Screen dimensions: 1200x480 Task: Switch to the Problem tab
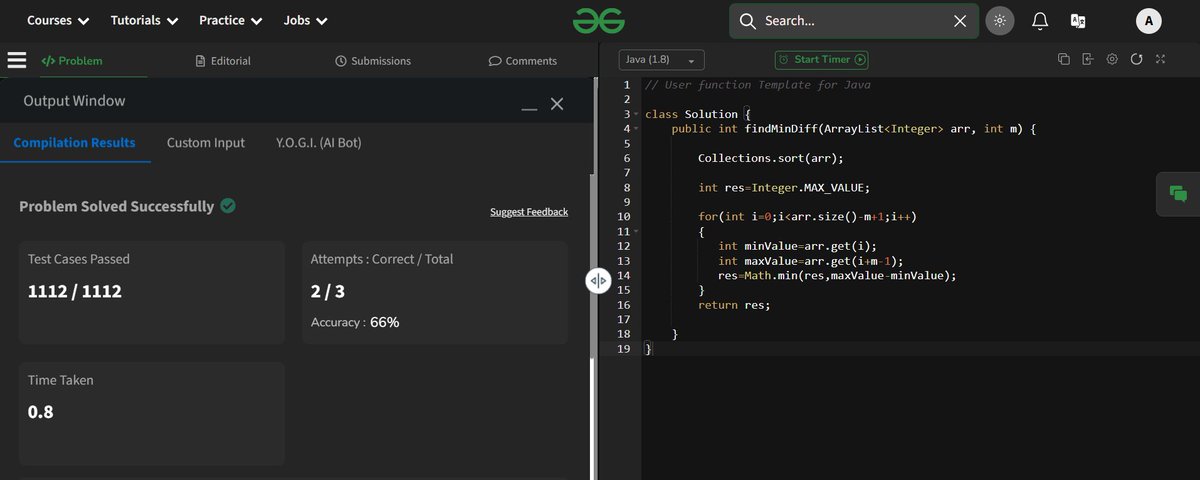[72, 61]
